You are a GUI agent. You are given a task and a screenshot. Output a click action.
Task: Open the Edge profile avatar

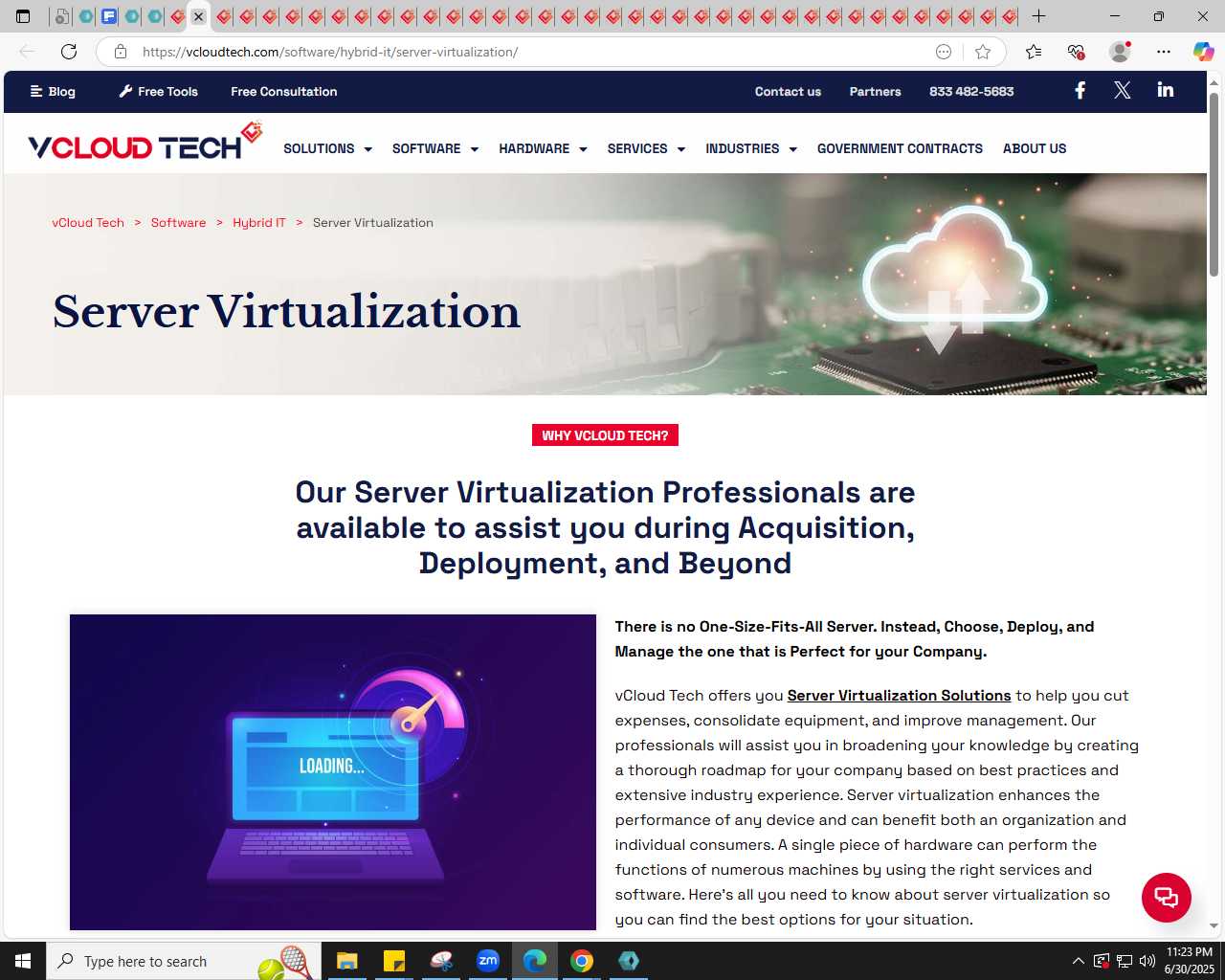1120,52
